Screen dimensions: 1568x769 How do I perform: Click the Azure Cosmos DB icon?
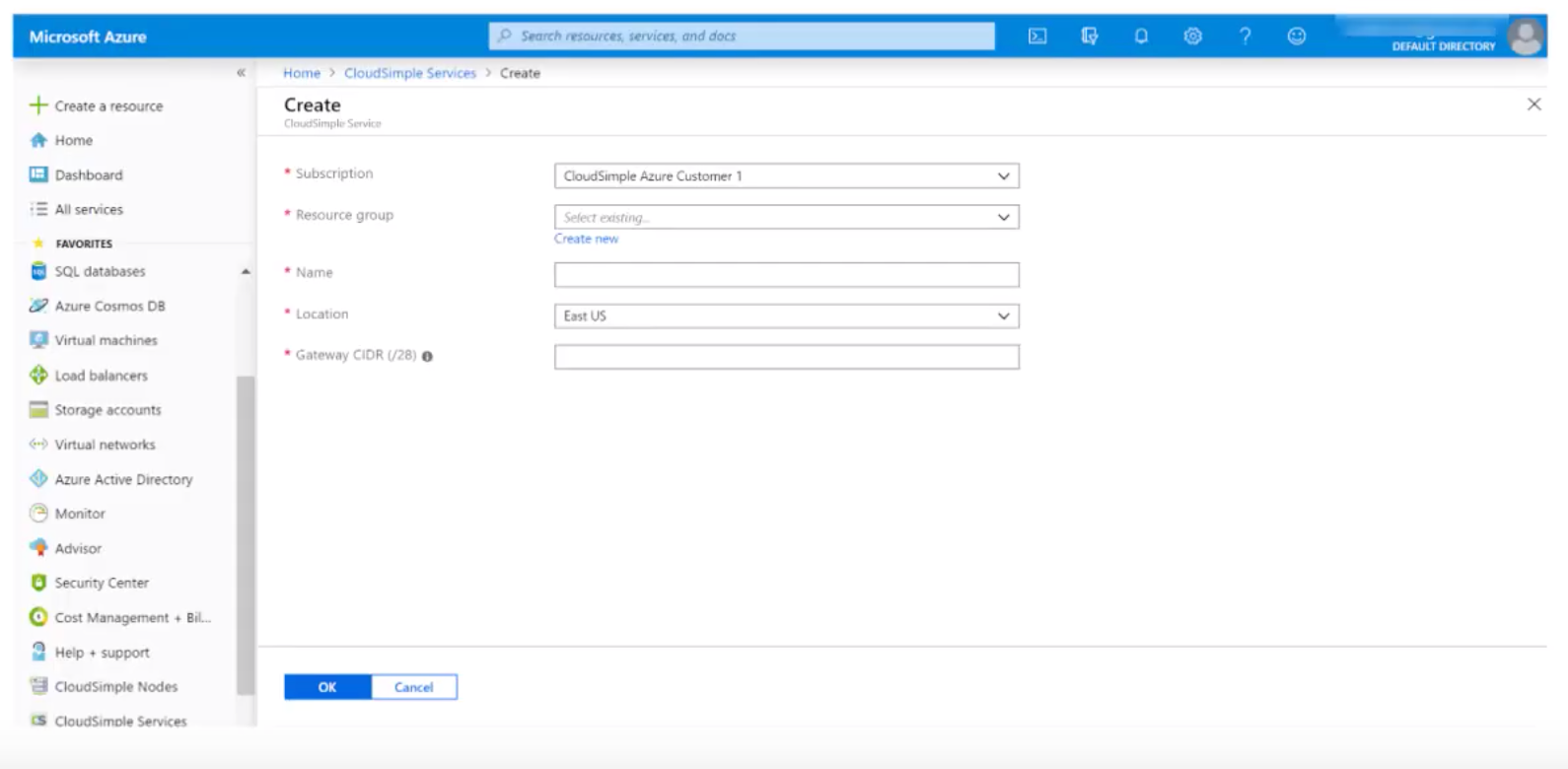(x=38, y=306)
